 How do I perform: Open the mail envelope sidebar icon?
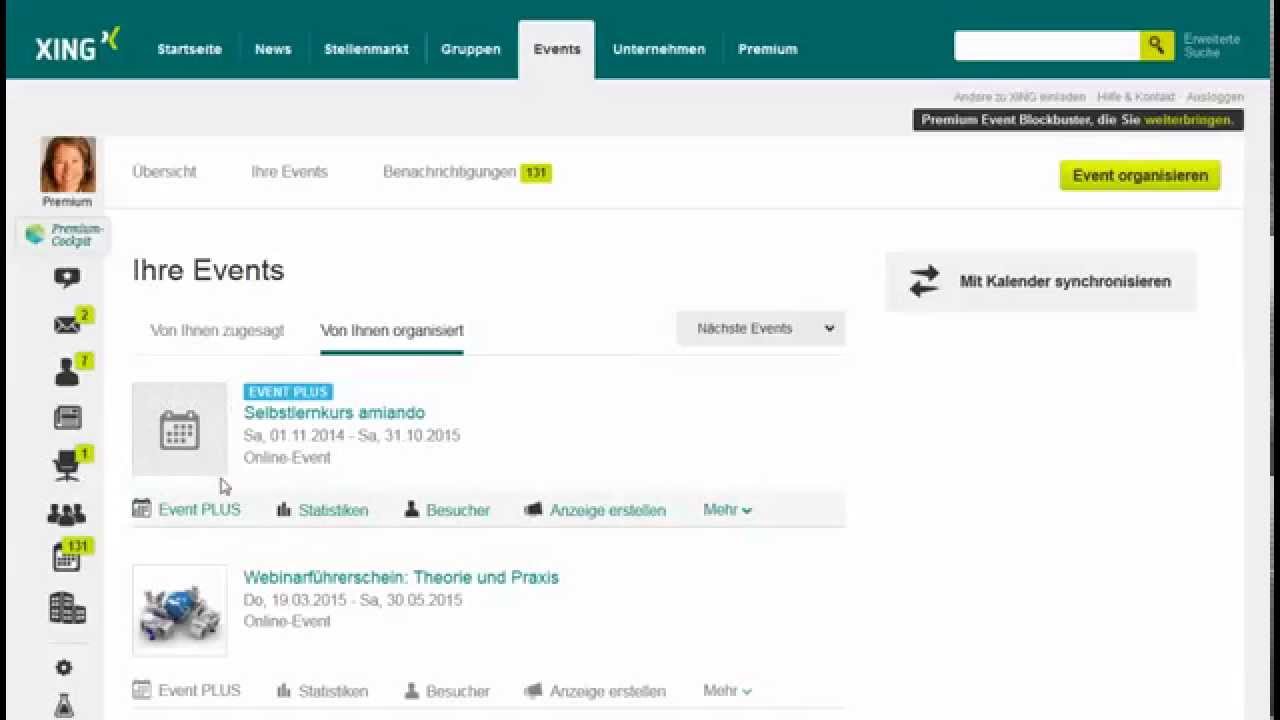[x=67, y=325]
